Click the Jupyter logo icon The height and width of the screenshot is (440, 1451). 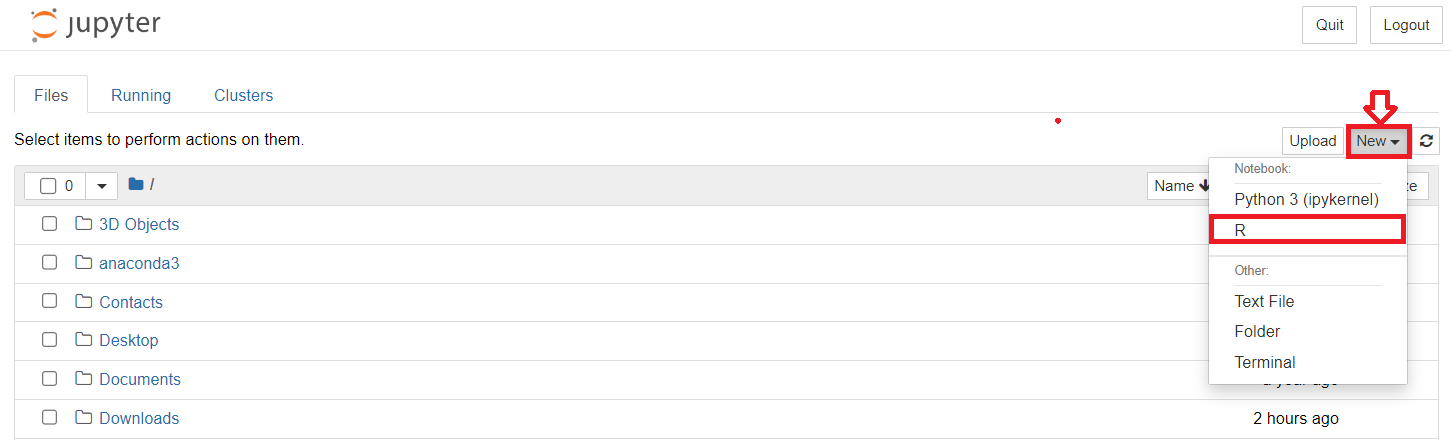(44, 25)
